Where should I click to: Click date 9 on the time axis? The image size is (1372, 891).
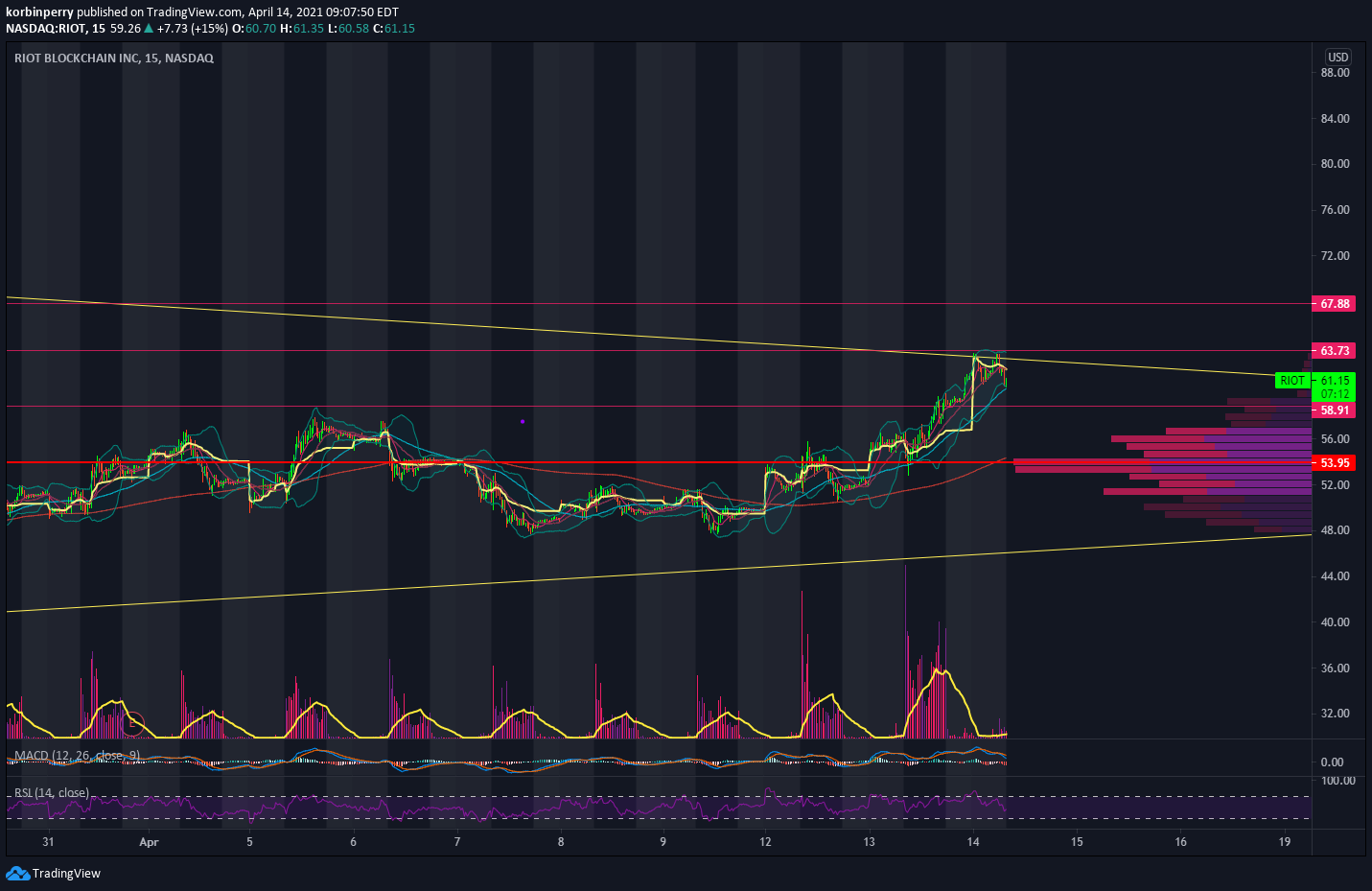point(663,842)
